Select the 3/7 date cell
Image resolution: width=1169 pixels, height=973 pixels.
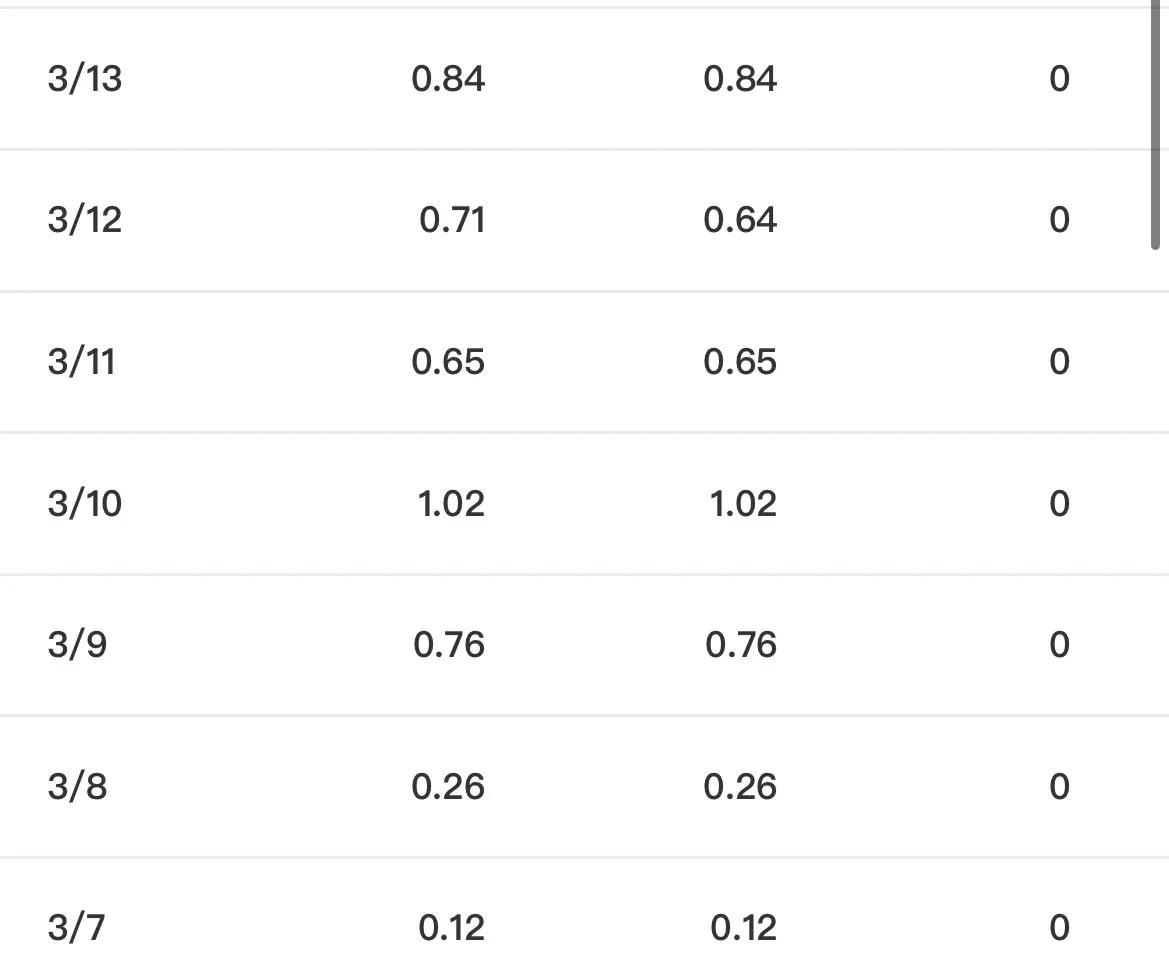[x=76, y=928]
